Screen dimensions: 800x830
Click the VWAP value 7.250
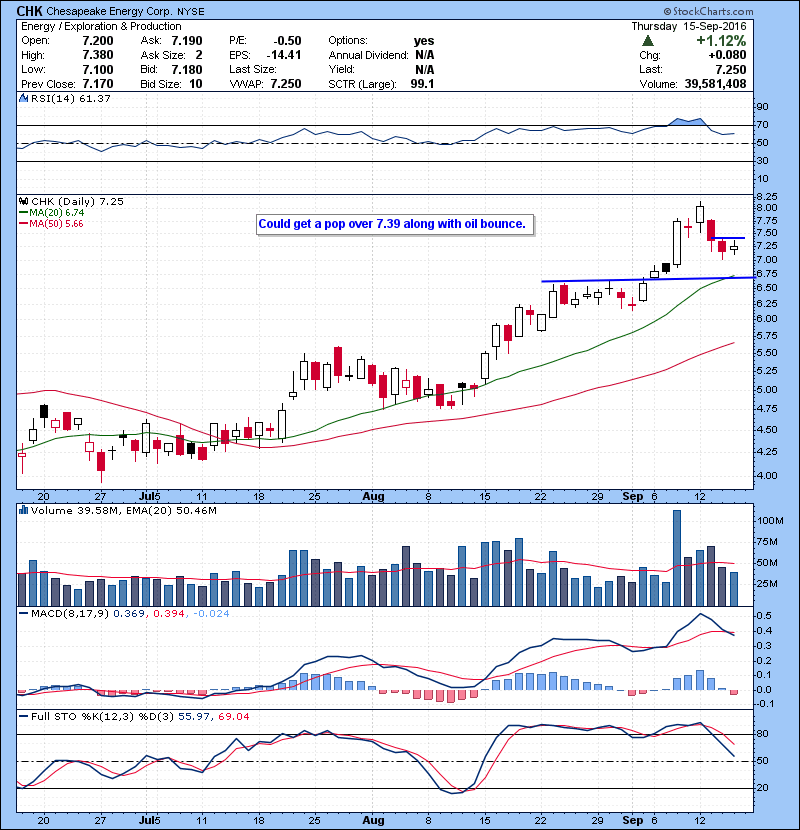[x=286, y=84]
